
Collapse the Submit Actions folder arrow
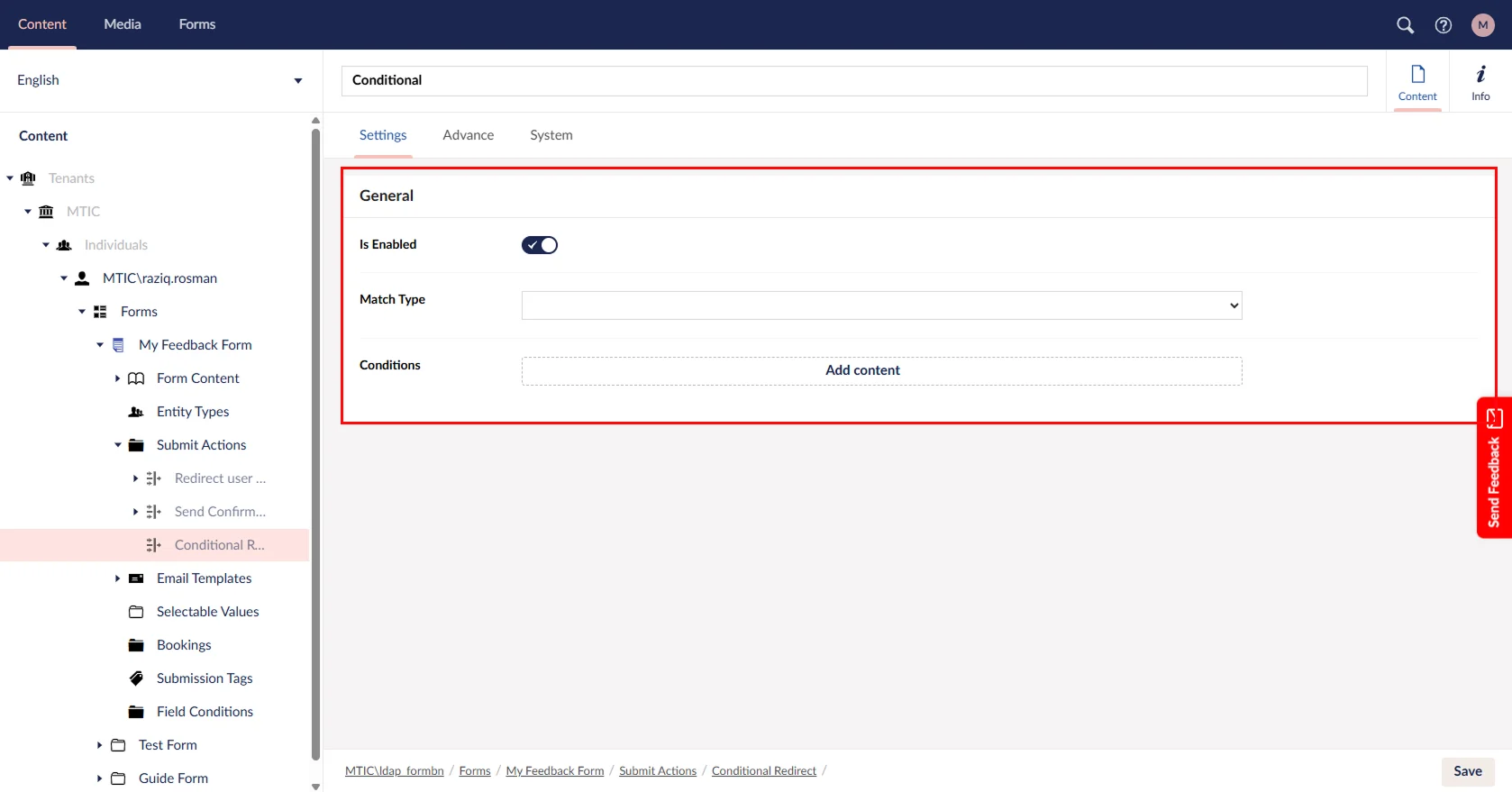117,445
